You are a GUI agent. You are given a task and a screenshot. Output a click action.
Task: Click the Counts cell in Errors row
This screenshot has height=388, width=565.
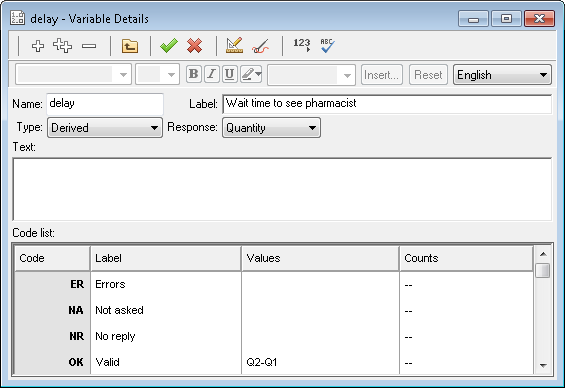click(x=466, y=284)
